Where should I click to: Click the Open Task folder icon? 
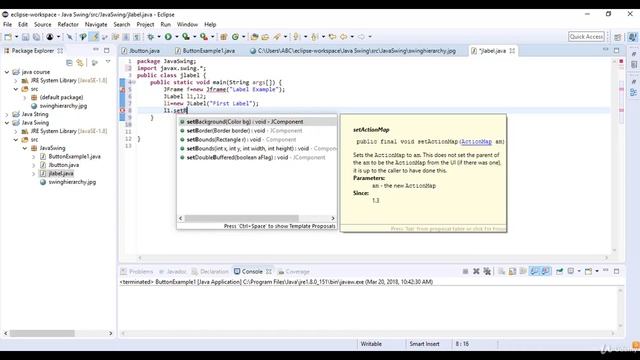(x=265, y=37)
